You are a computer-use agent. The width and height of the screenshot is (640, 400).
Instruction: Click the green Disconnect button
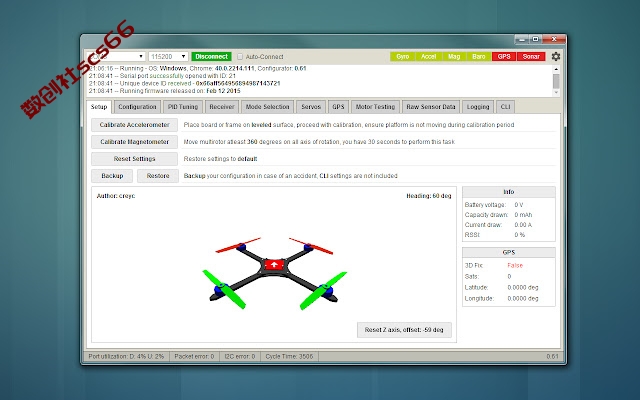click(211, 56)
